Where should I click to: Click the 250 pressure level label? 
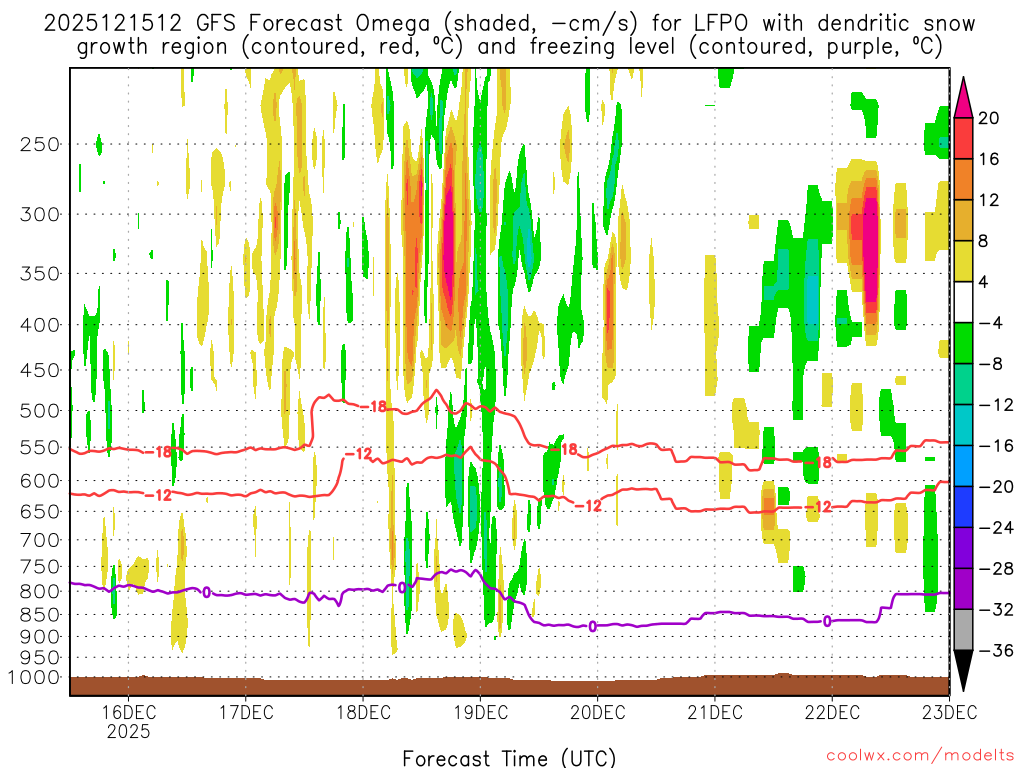coord(40,144)
